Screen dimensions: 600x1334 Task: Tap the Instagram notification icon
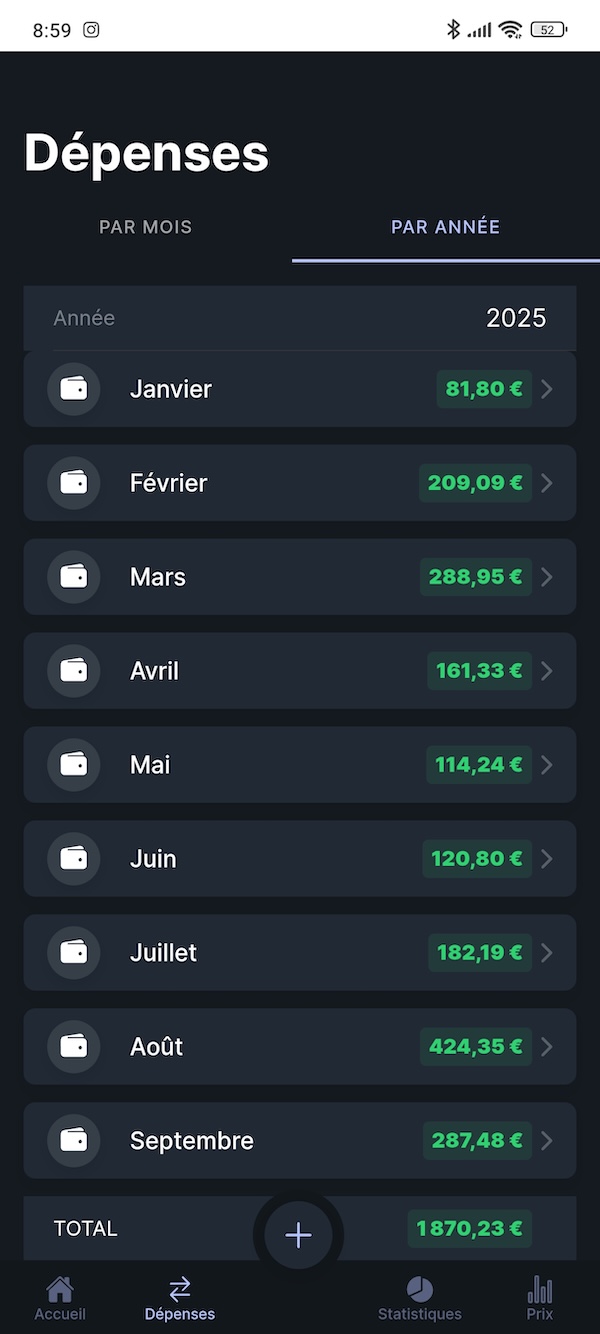(x=91, y=30)
